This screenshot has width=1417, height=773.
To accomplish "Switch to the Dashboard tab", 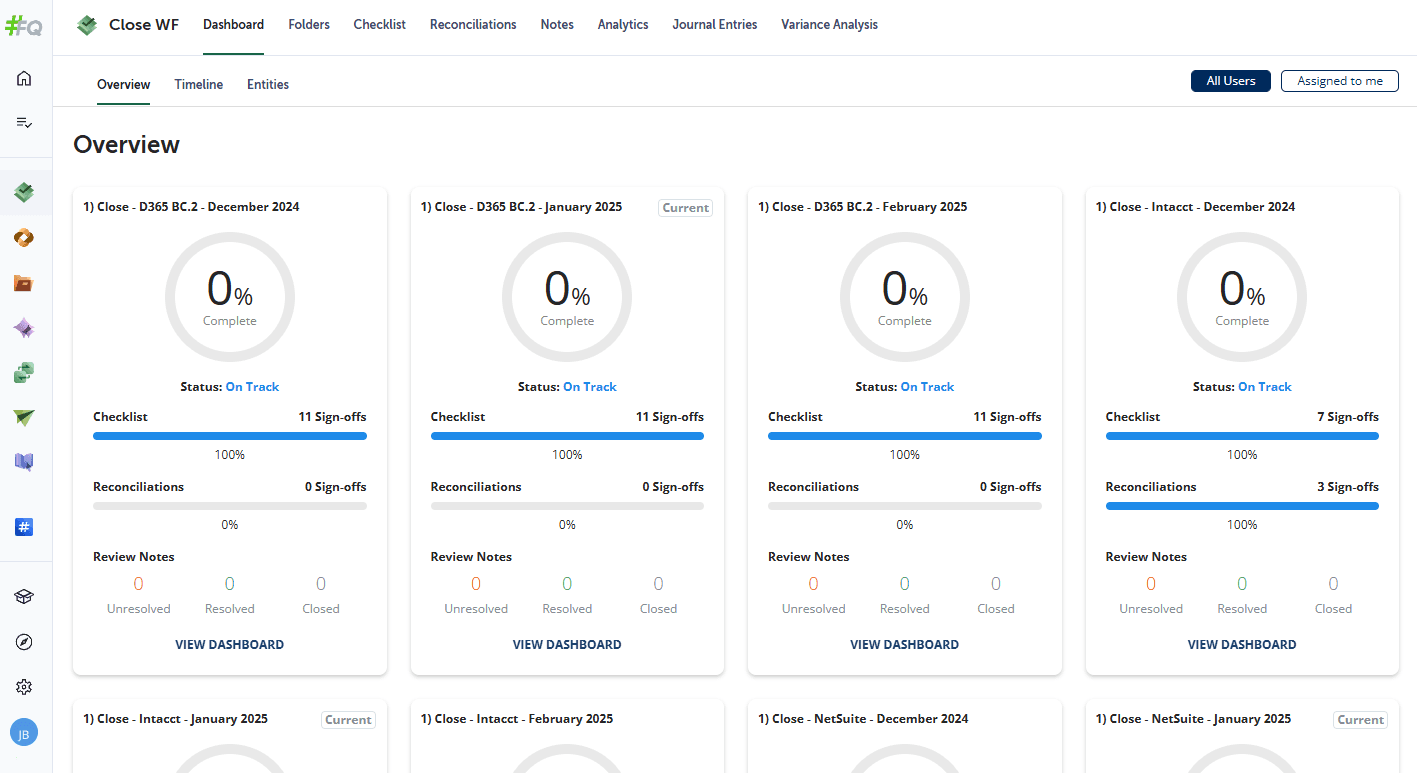I will pos(233,25).
